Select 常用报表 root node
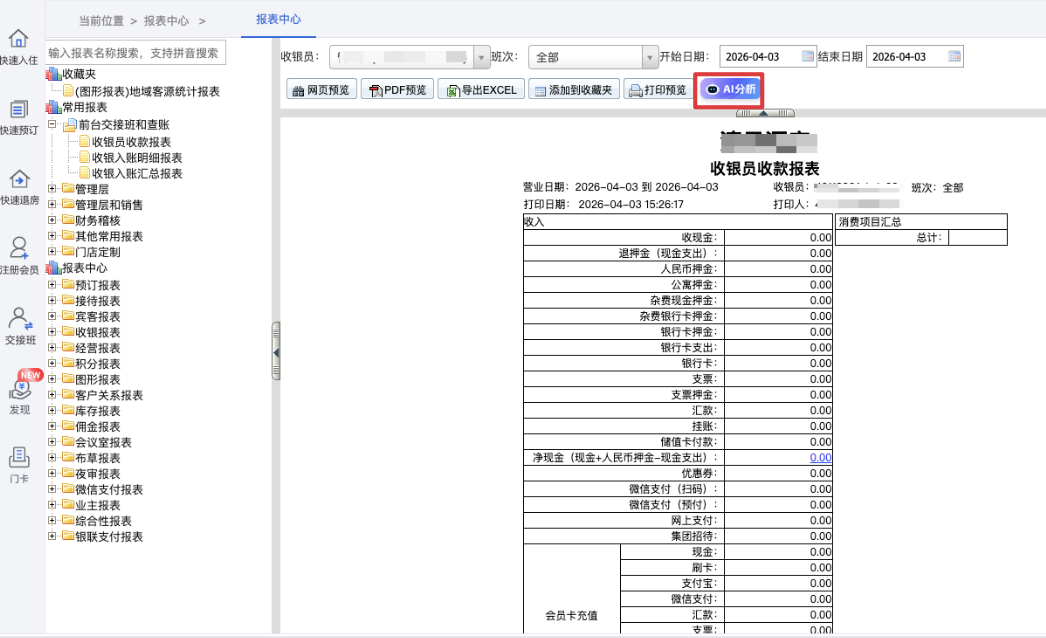Screen dimensions: 1046x638 (85, 107)
